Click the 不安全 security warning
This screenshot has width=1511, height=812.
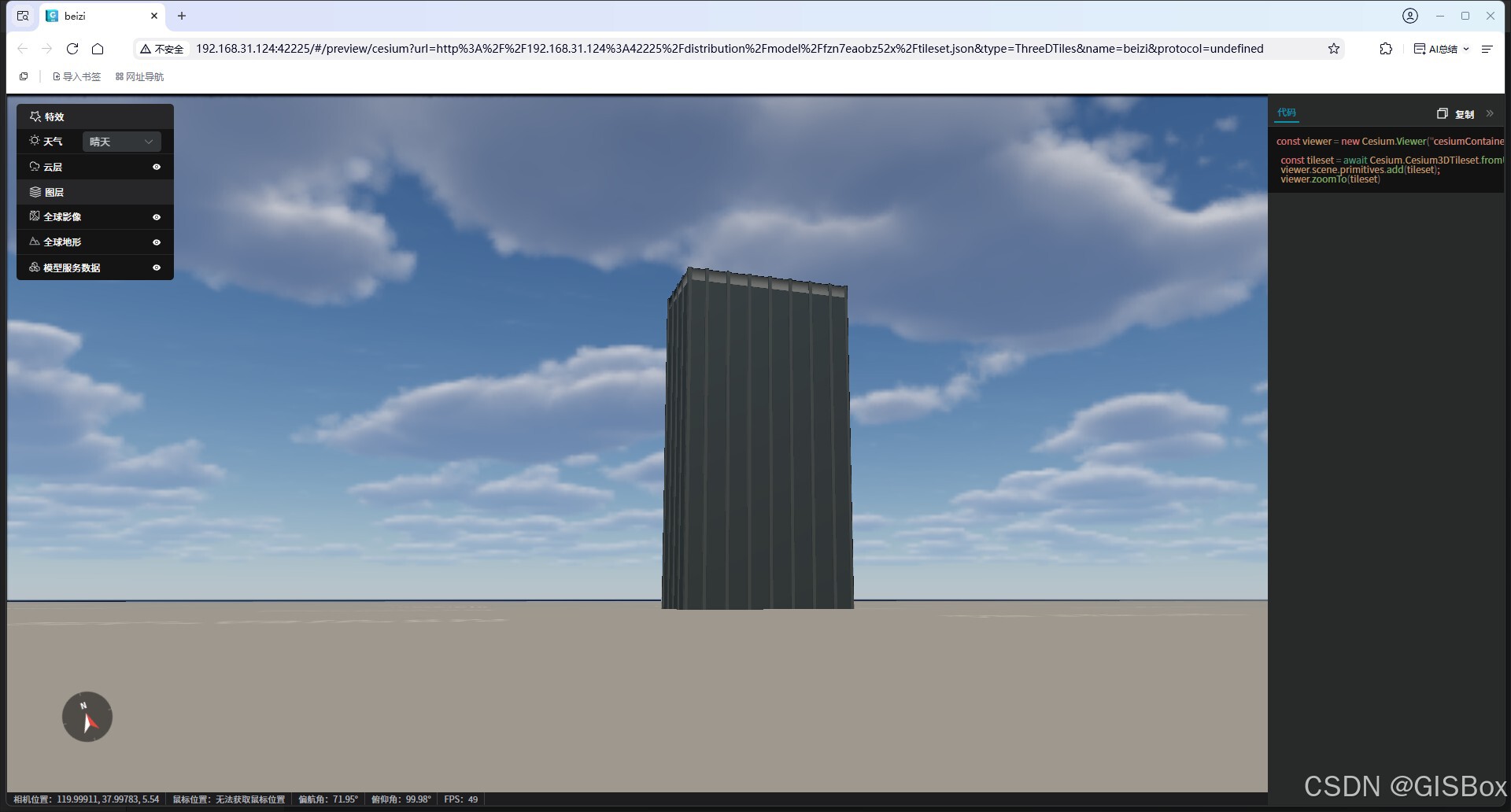(x=162, y=49)
